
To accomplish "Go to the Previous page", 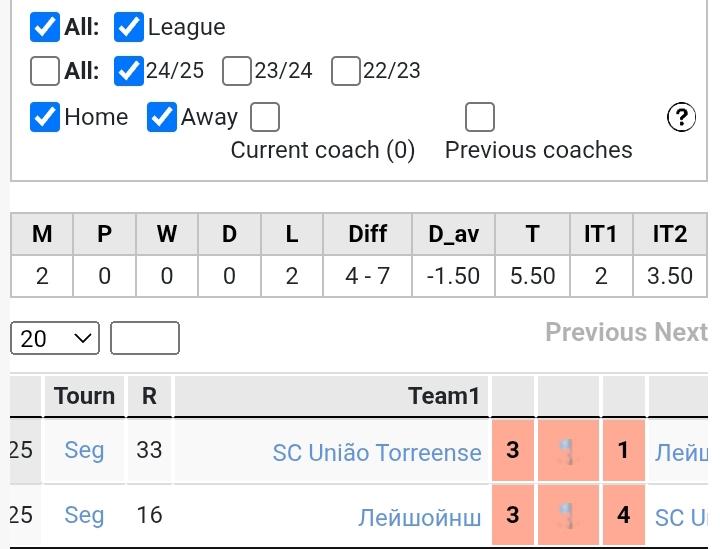I will tap(596, 332).
